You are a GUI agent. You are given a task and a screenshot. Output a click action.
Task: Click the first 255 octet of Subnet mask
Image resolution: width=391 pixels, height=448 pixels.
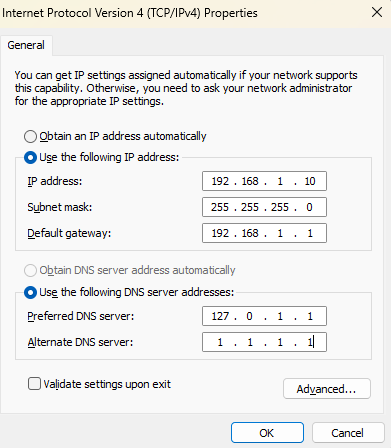(220, 207)
